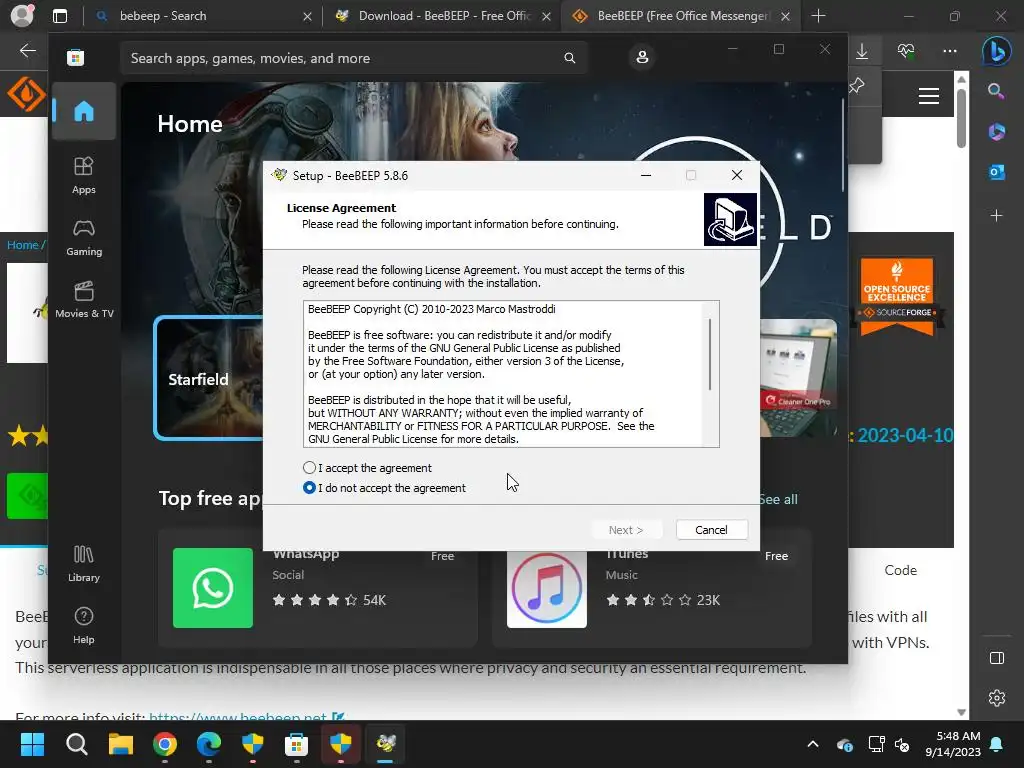Expand hidden system tray icons chevron
Viewport: 1024px width, 768px height.
[x=812, y=744]
